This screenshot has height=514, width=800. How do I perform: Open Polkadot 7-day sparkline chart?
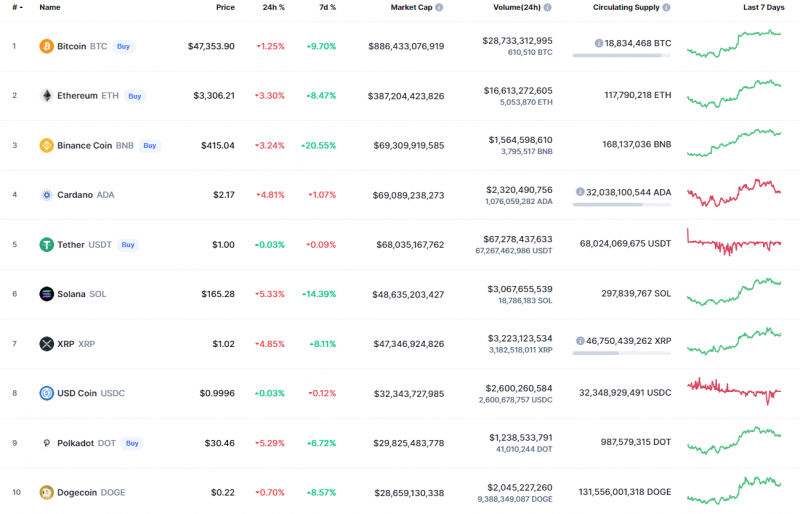734,440
